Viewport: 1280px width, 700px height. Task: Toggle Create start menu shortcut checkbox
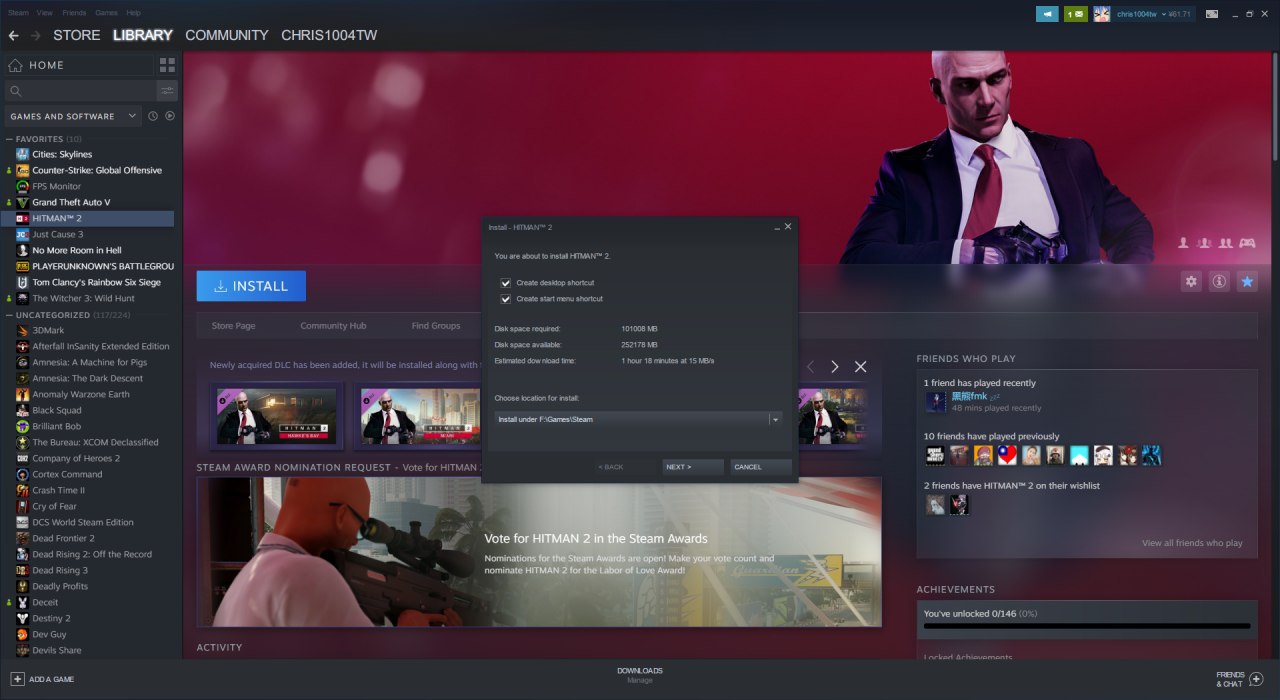(506, 299)
